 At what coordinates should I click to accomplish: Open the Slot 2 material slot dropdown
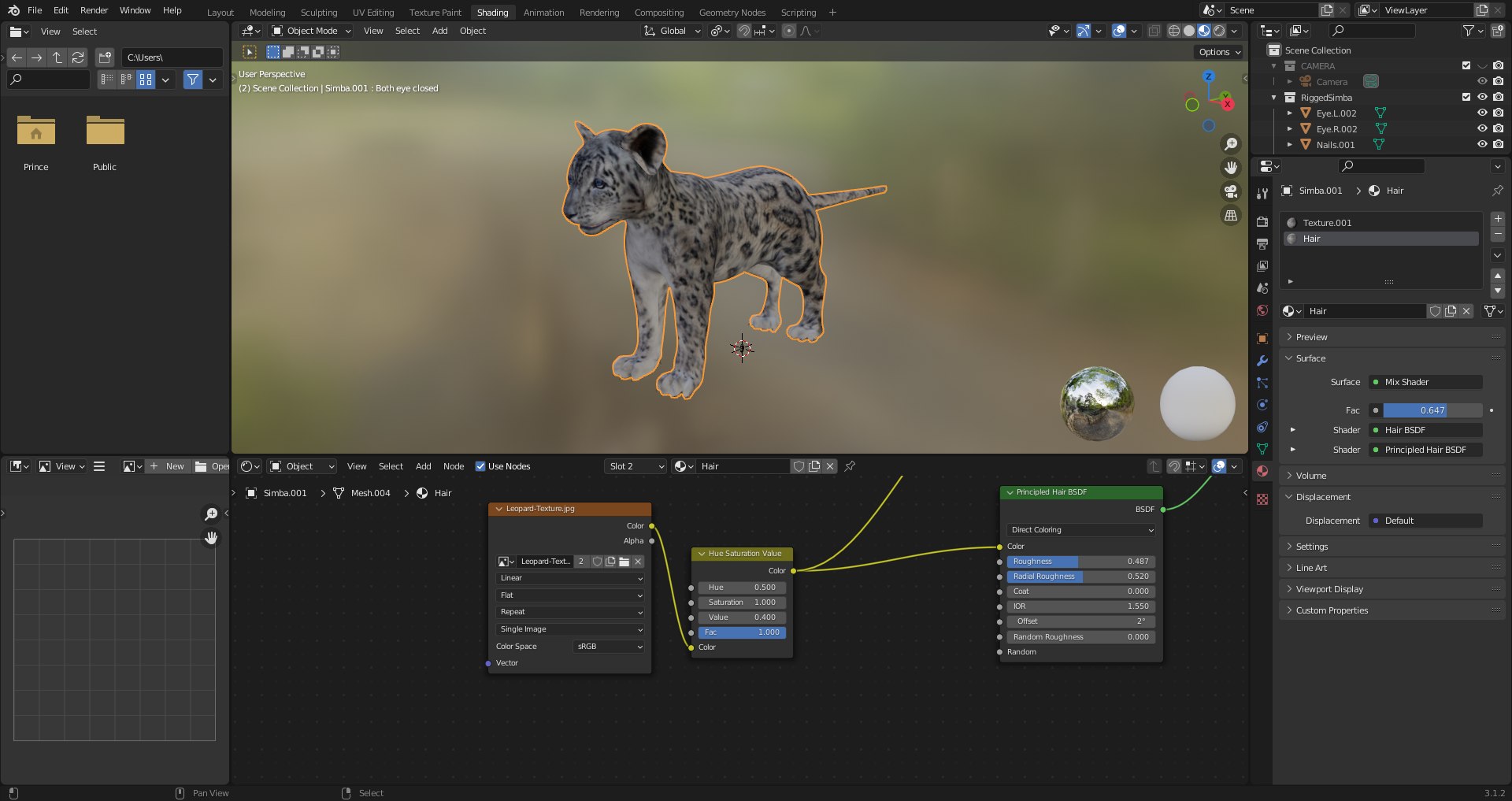coord(636,466)
